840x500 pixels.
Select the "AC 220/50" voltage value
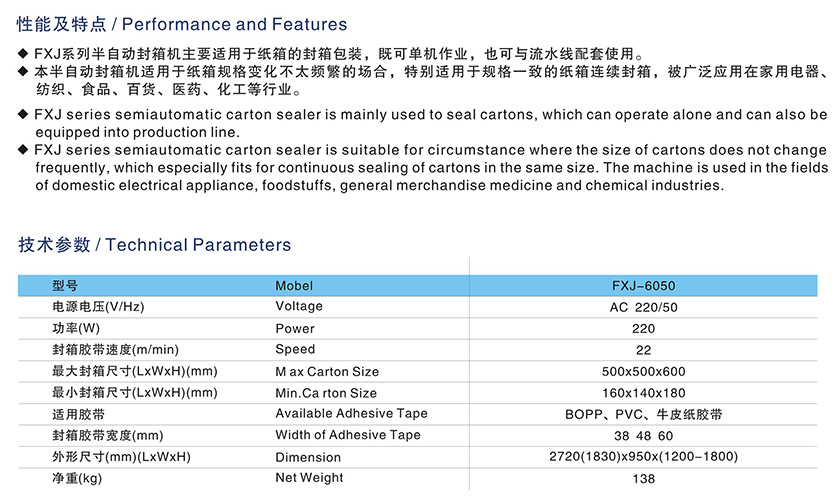pos(643,308)
